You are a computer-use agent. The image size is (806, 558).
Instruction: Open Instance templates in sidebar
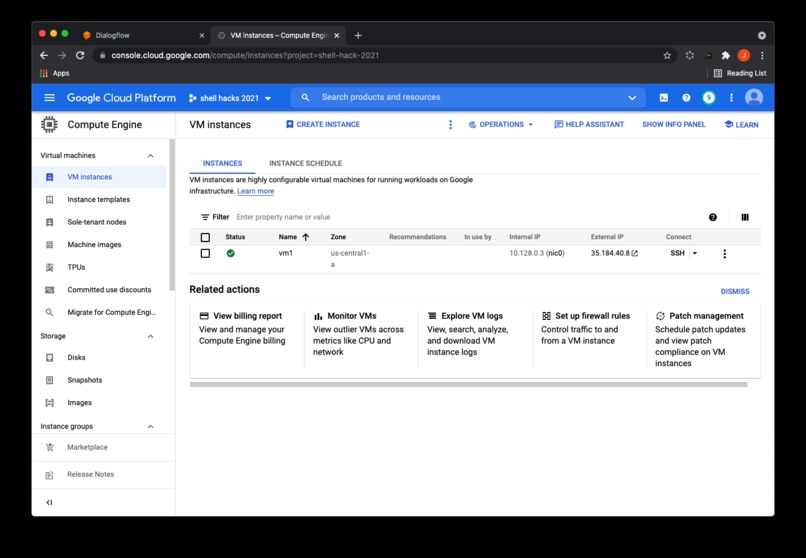[100, 199]
